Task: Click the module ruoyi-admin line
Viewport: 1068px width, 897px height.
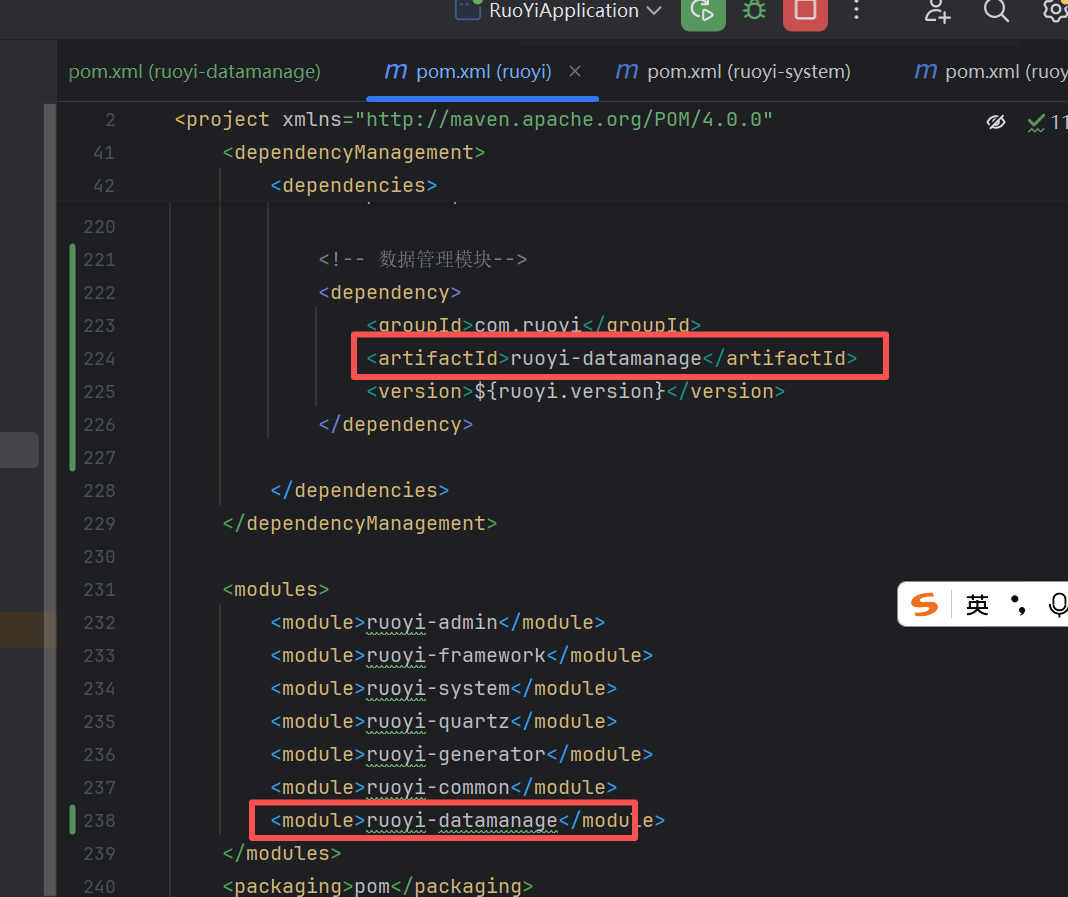Action: [x=437, y=623]
